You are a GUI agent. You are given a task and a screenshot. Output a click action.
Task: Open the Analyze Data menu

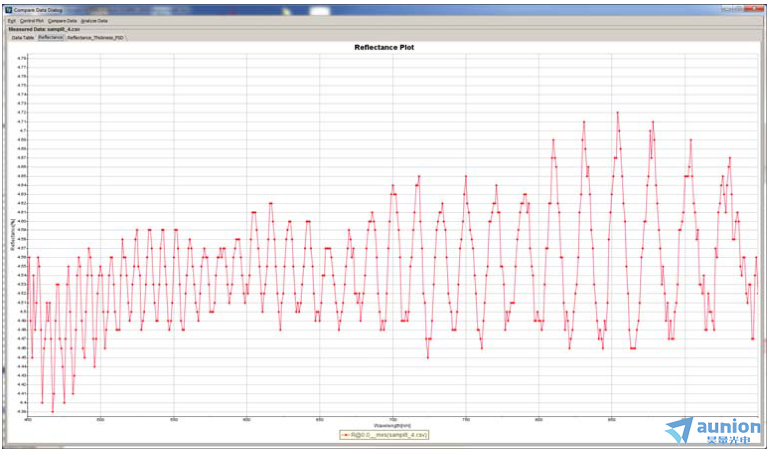tap(94, 21)
